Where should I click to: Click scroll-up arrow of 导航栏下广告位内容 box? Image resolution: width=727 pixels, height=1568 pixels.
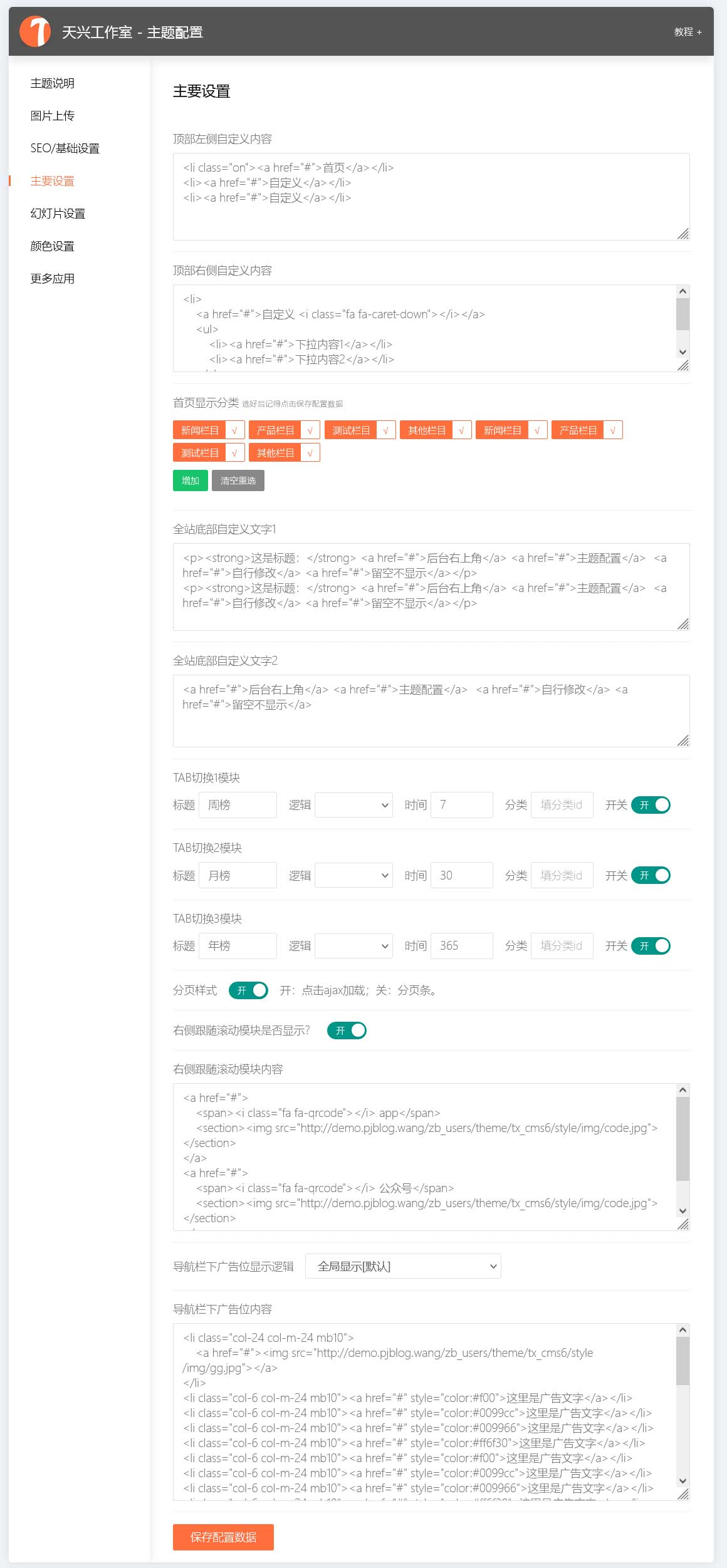pyautogui.click(x=683, y=1330)
